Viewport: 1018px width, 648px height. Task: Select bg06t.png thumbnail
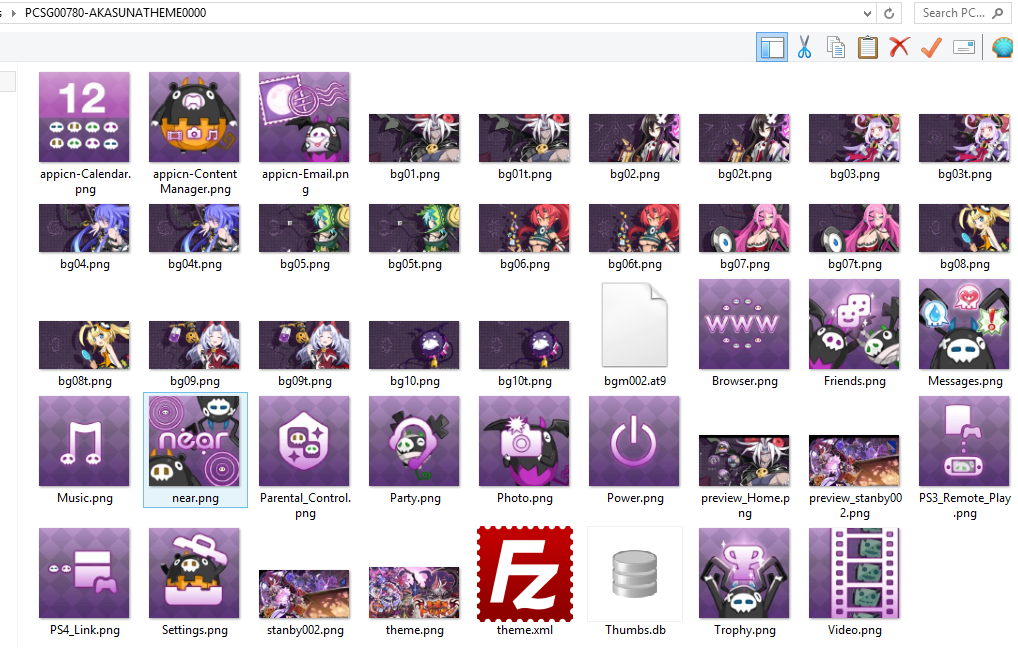click(x=634, y=229)
